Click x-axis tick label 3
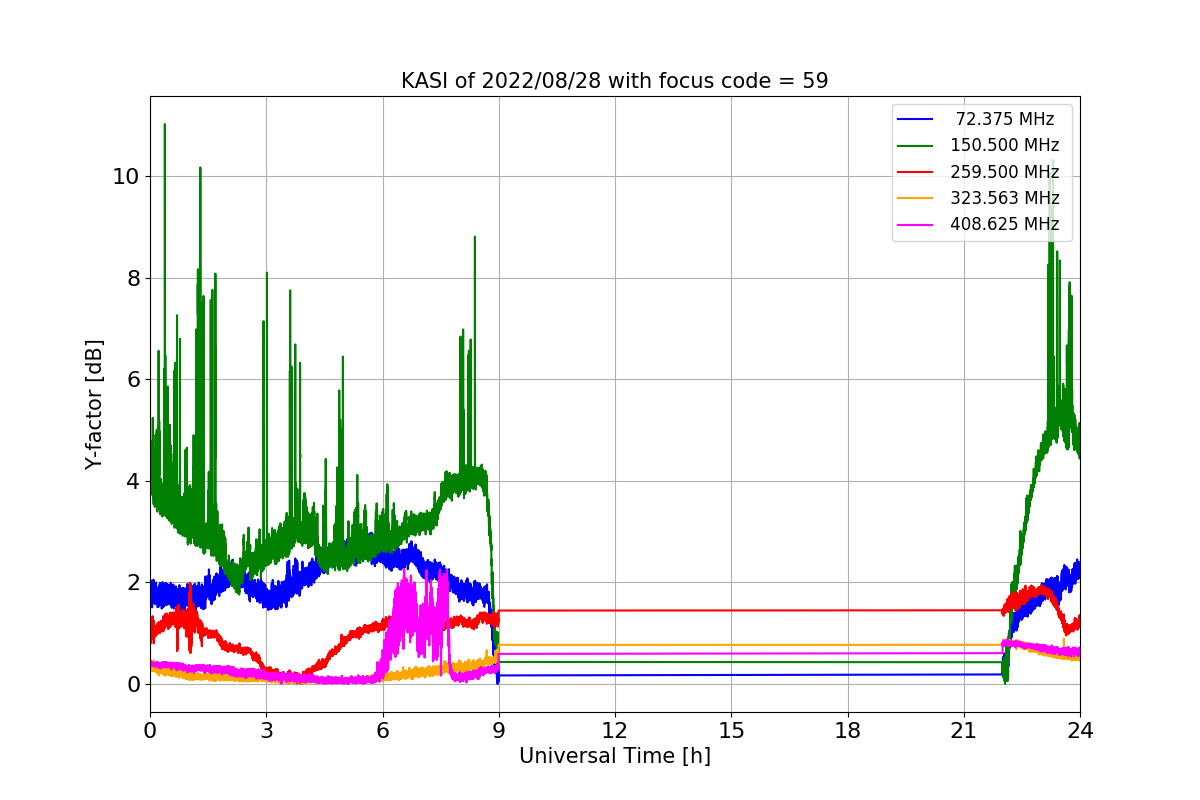The image size is (1200, 800). coord(266,730)
